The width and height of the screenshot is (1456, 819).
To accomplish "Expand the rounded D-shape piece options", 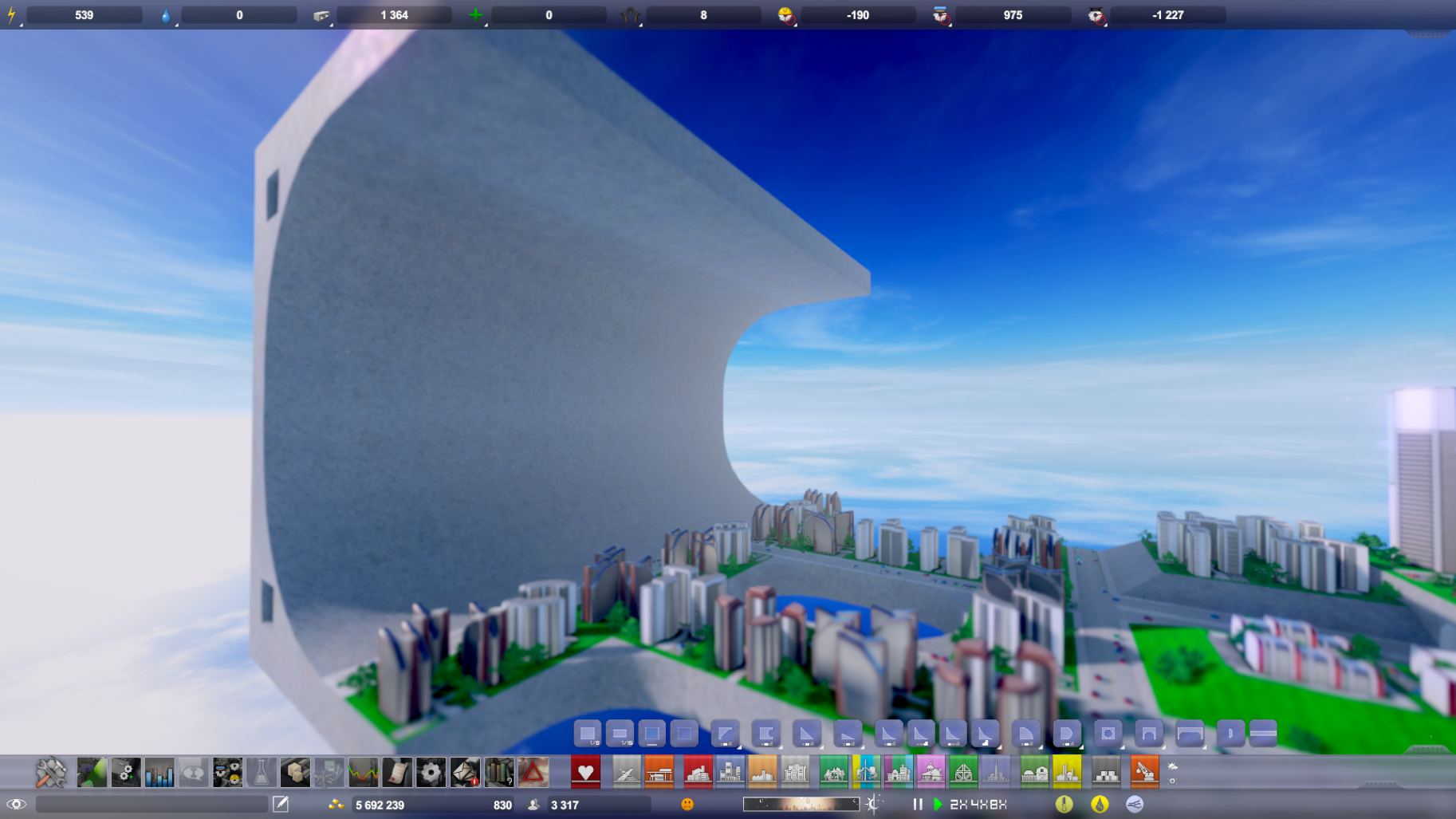I will point(1066,734).
